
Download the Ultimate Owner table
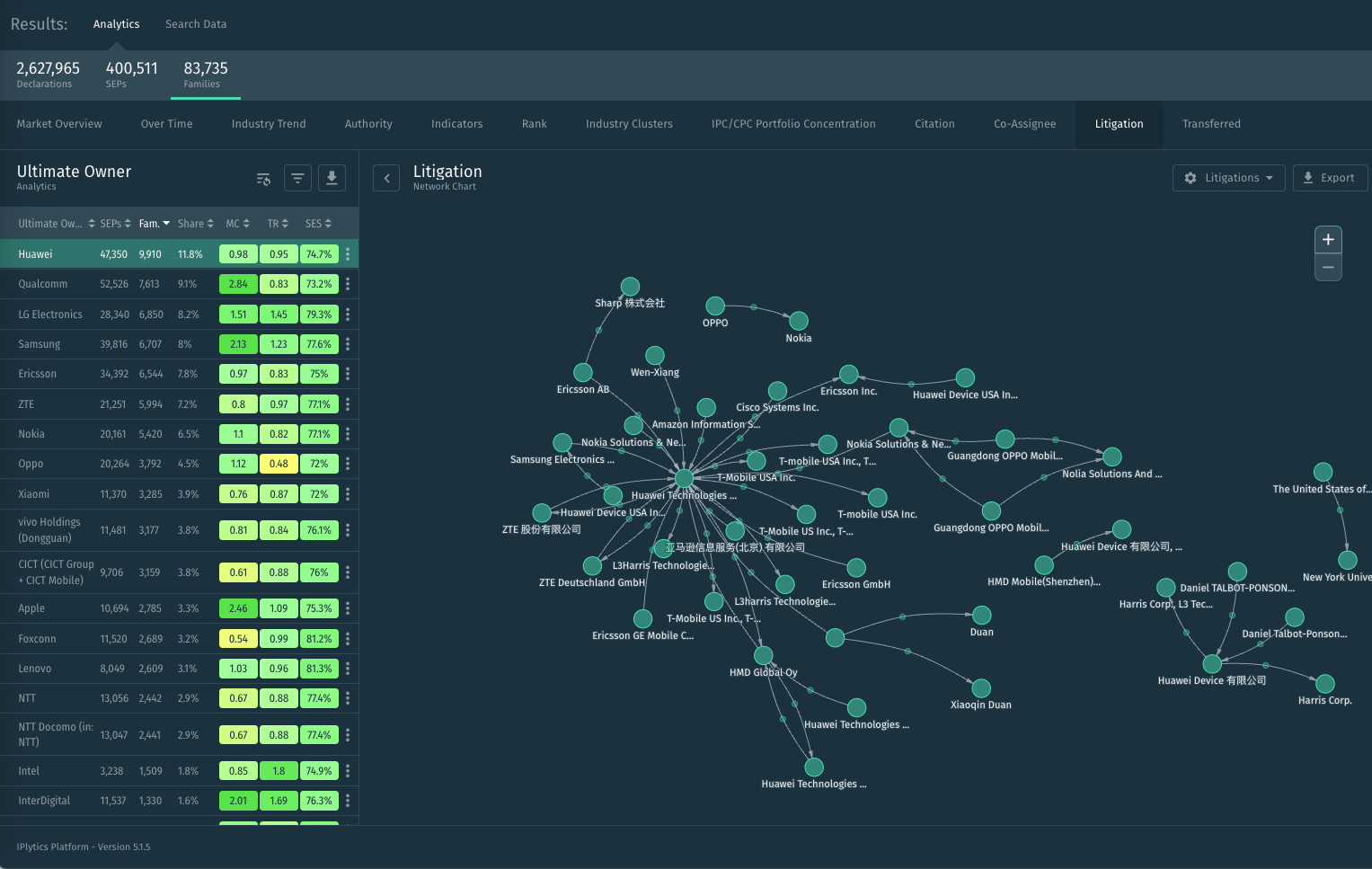(332, 179)
